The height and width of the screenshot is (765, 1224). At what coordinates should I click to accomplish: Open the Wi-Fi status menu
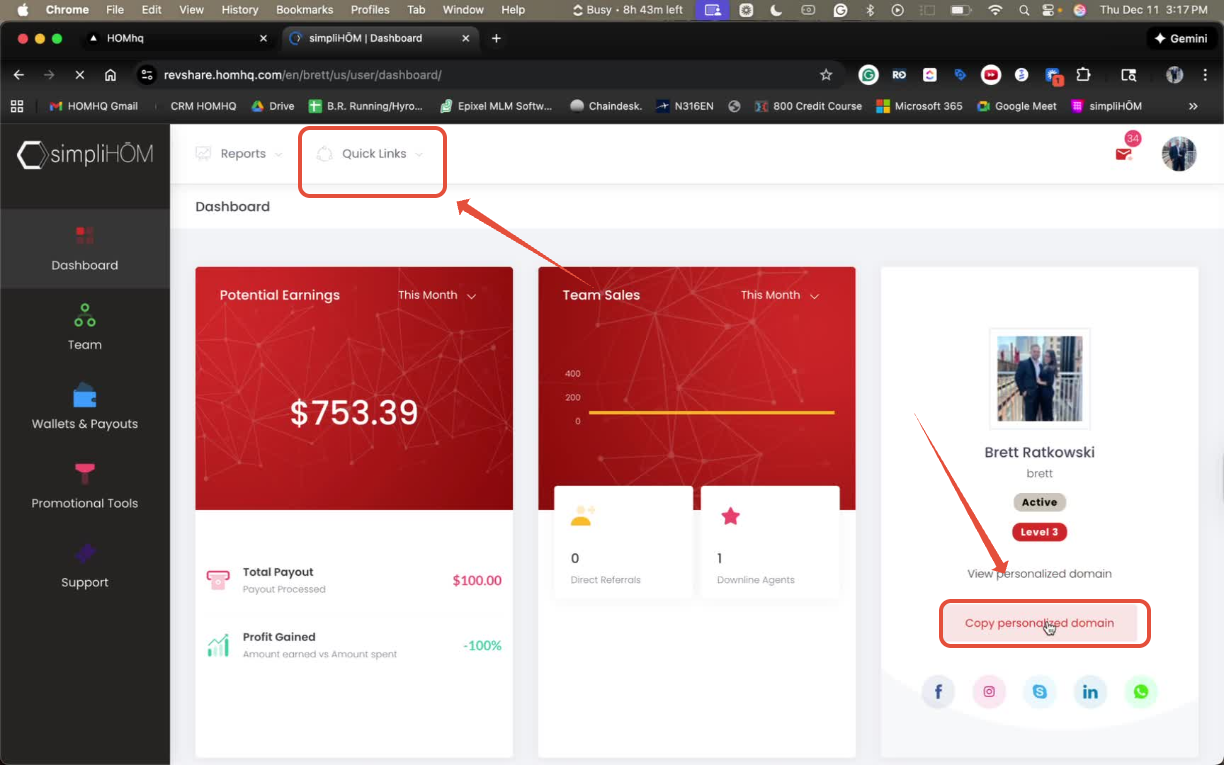994,10
